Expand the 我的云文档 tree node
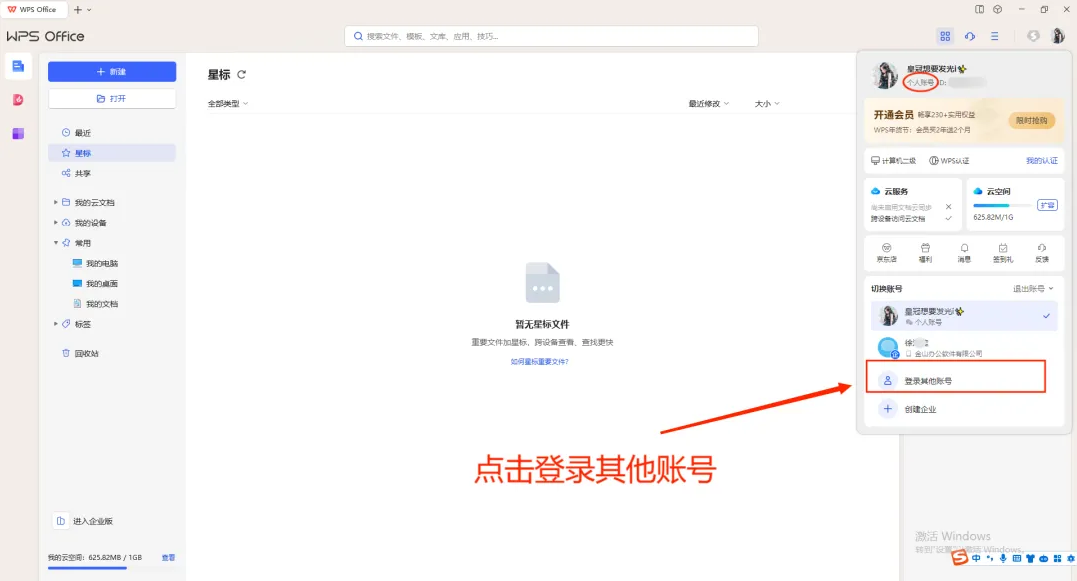1077x581 pixels. (56, 202)
